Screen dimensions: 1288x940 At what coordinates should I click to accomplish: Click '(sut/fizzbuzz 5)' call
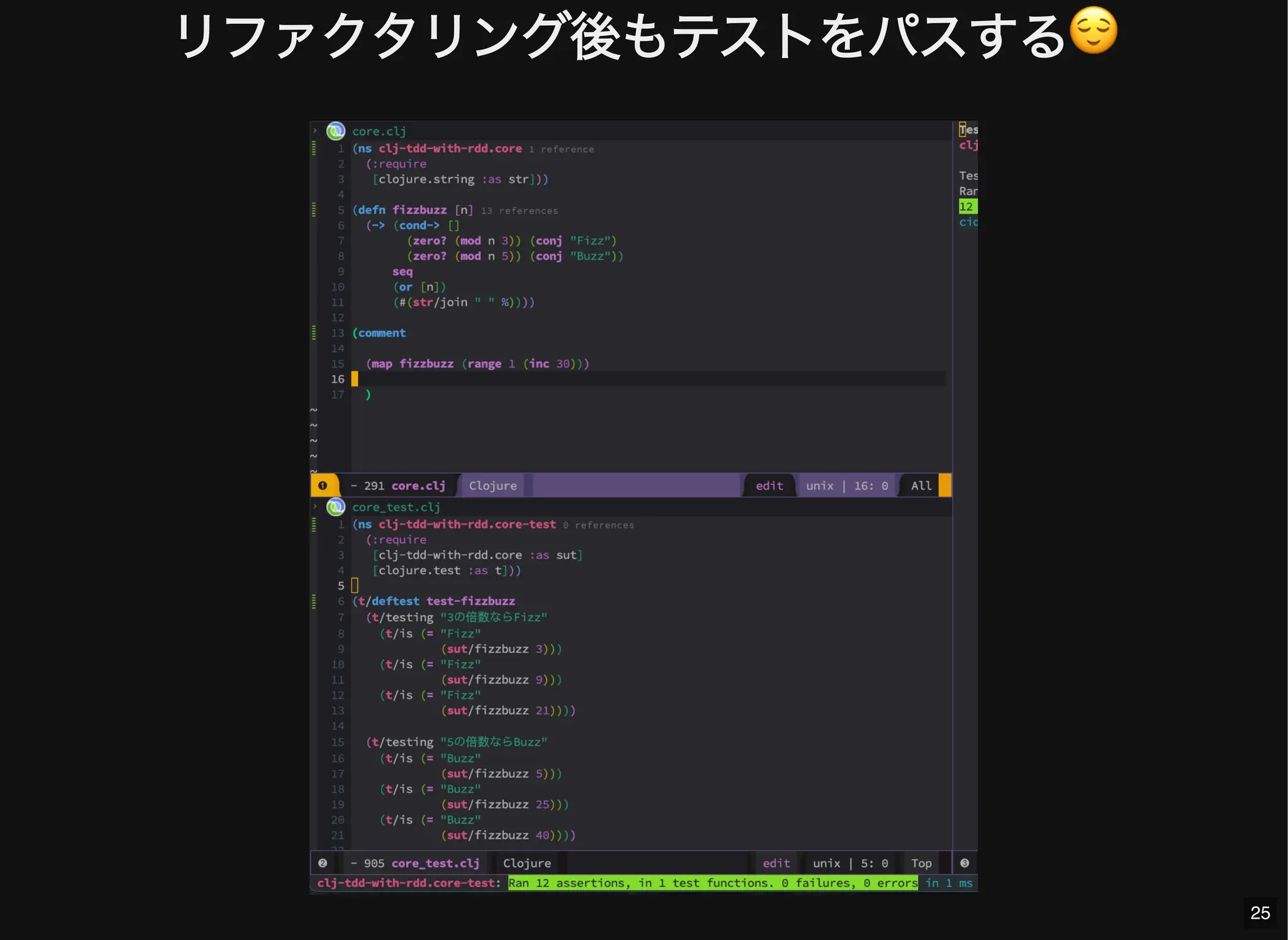494,774
